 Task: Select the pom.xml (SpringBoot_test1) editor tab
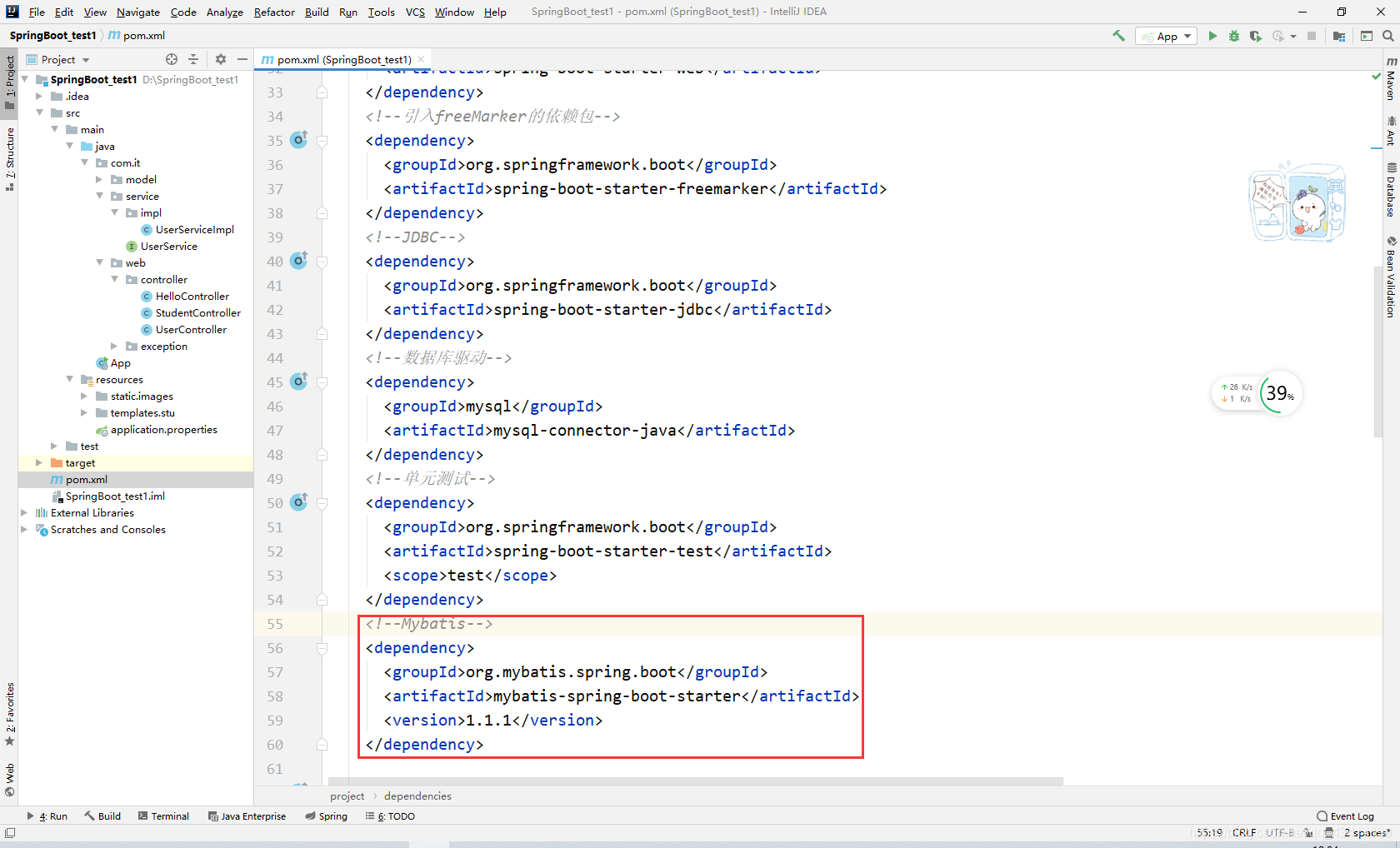[x=344, y=59]
